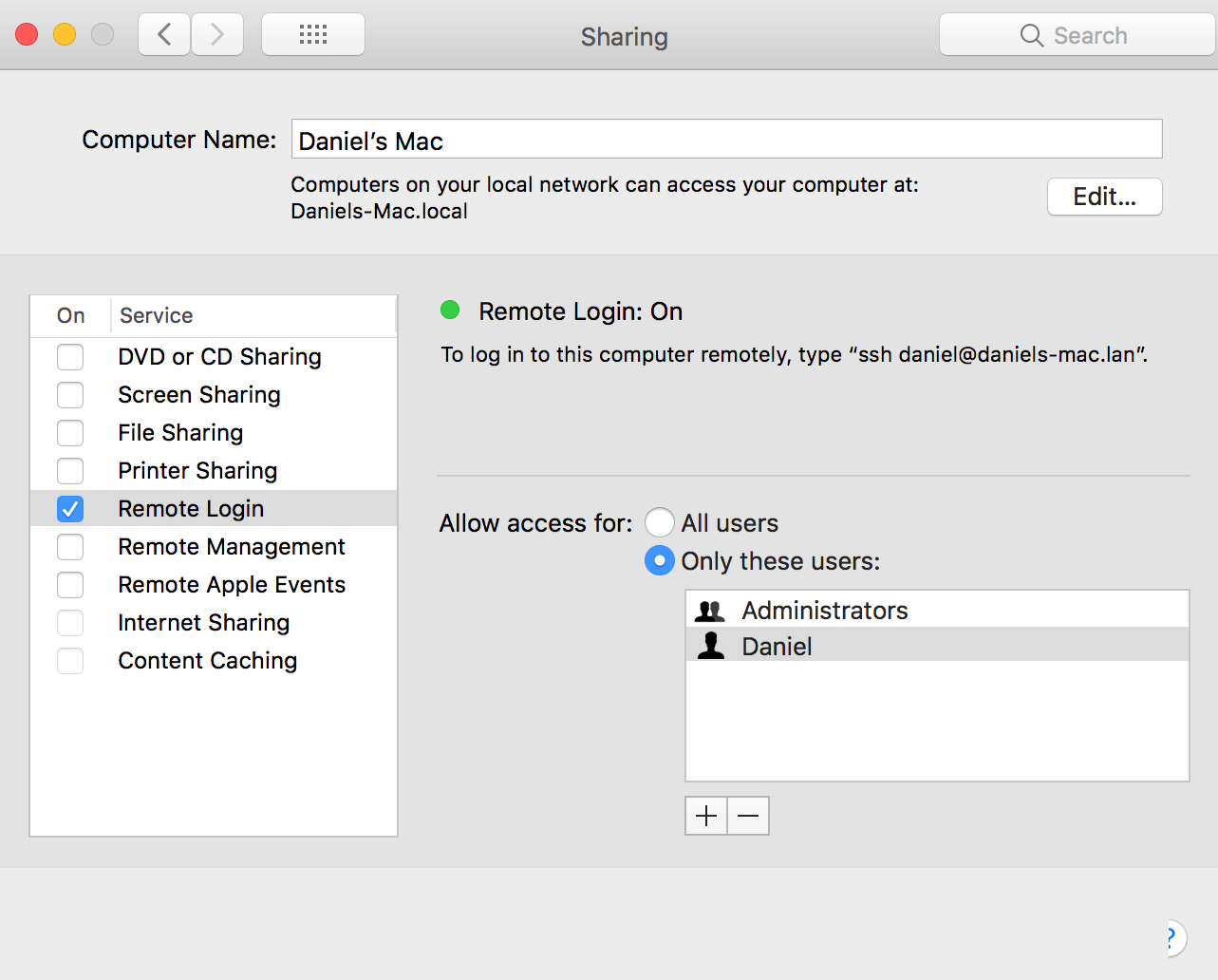Select the All users radio button

660,523
